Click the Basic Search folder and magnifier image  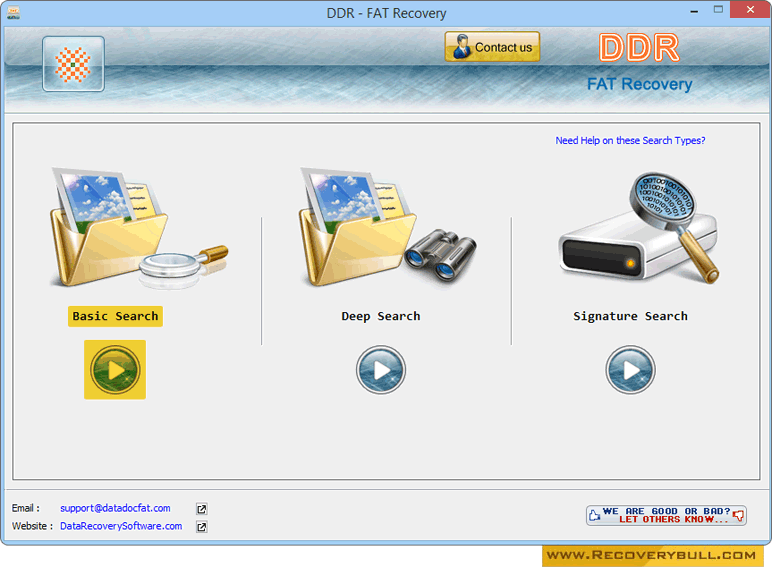coord(139,228)
